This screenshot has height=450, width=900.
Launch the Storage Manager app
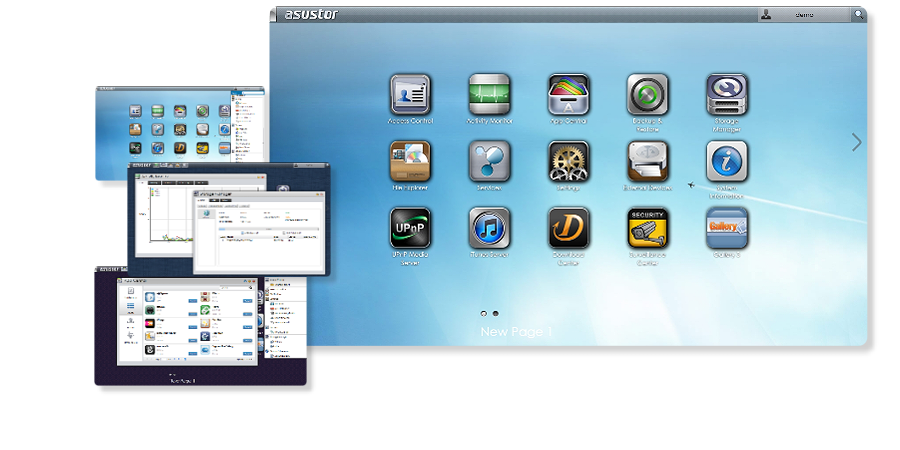[x=727, y=95]
